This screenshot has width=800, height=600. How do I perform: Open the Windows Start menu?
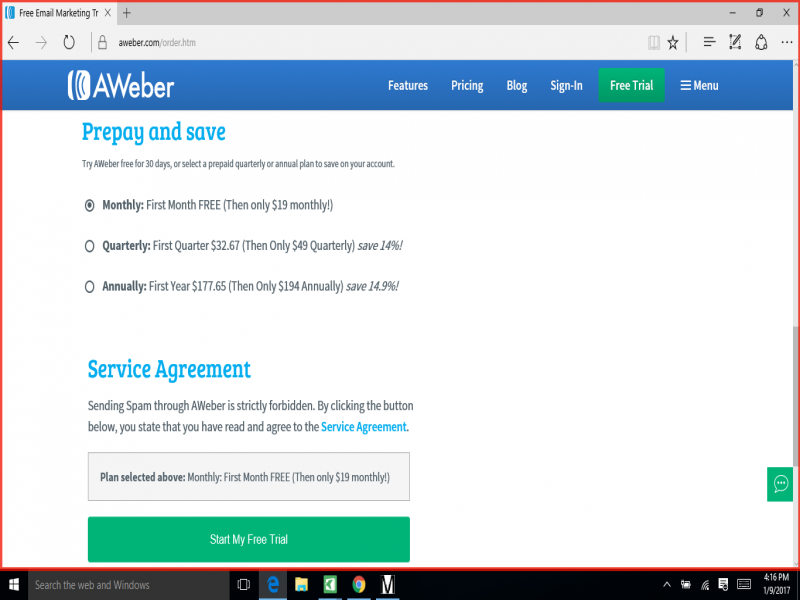14,585
